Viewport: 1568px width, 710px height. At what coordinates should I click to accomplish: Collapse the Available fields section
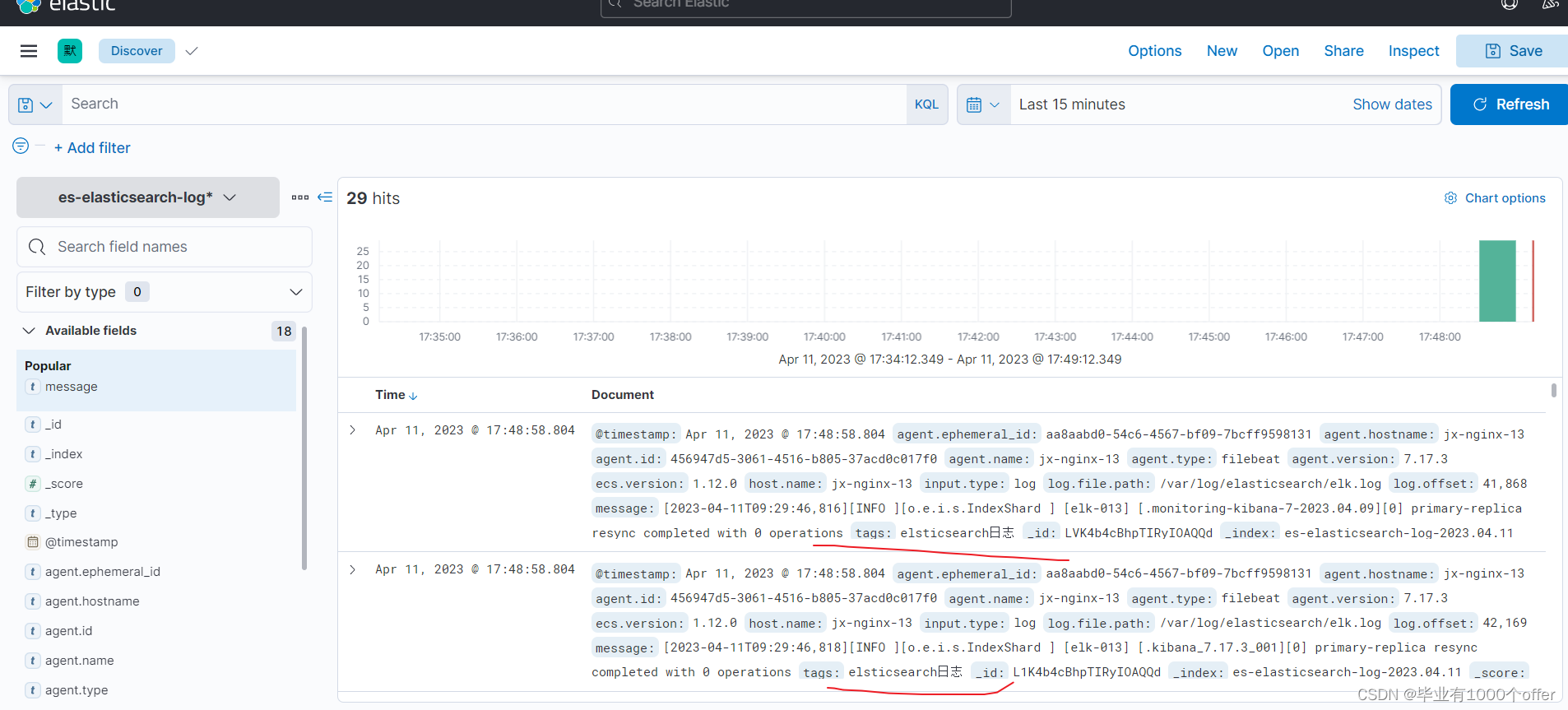(29, 331)
